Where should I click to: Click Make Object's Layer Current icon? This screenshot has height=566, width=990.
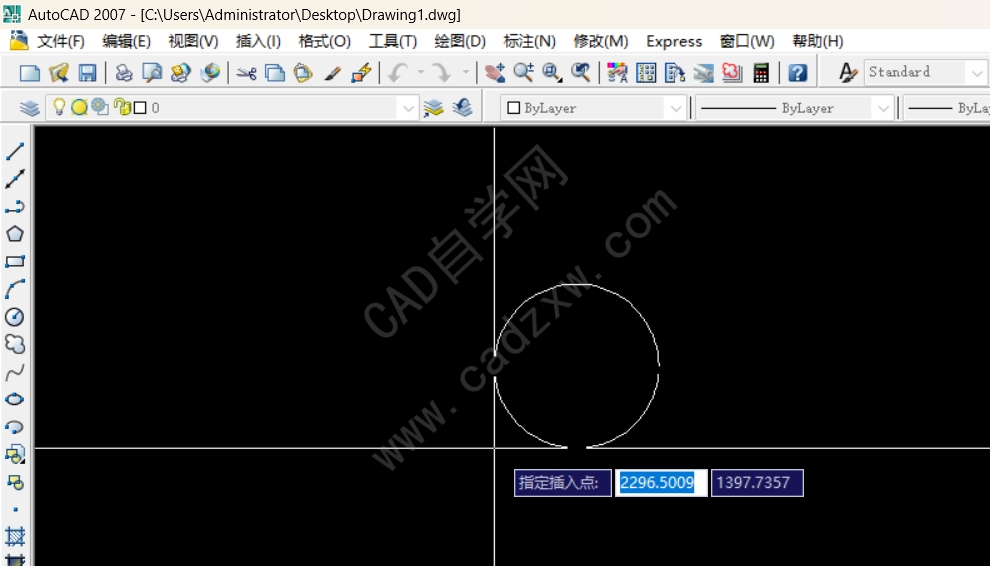433,108
